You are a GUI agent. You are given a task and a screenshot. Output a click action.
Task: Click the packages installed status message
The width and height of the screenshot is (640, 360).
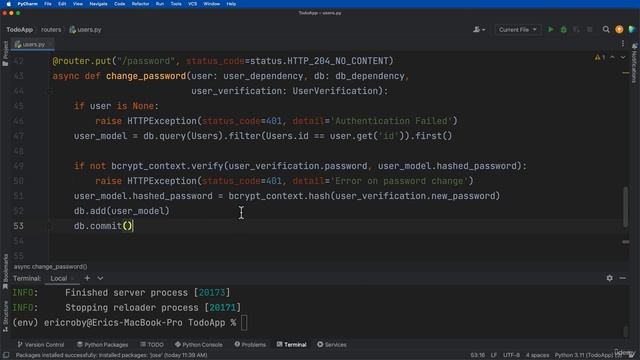point(111,355)
